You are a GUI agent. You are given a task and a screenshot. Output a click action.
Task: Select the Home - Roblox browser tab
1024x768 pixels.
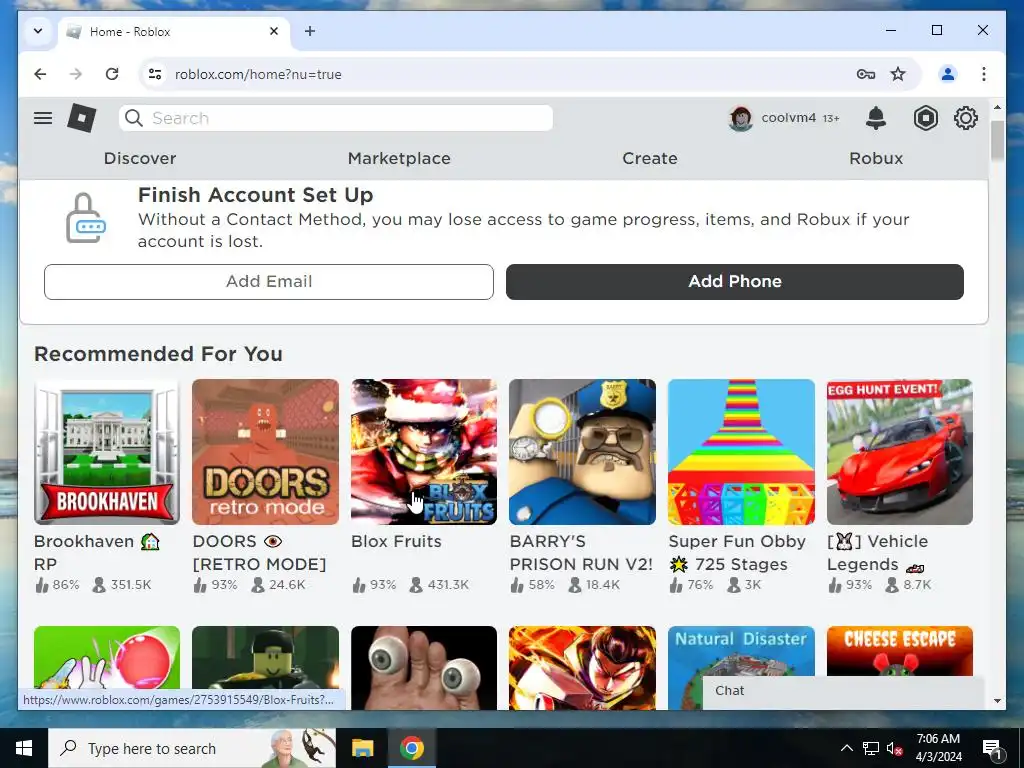point(173,32)
